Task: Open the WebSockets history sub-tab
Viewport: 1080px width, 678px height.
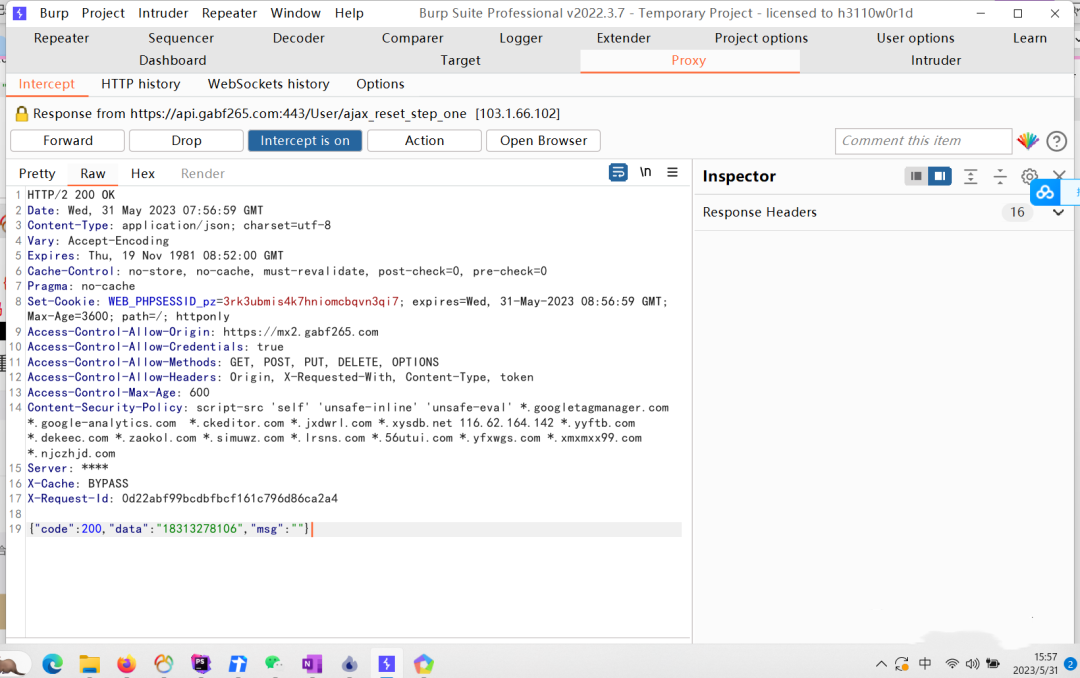Action: (269, 84)
